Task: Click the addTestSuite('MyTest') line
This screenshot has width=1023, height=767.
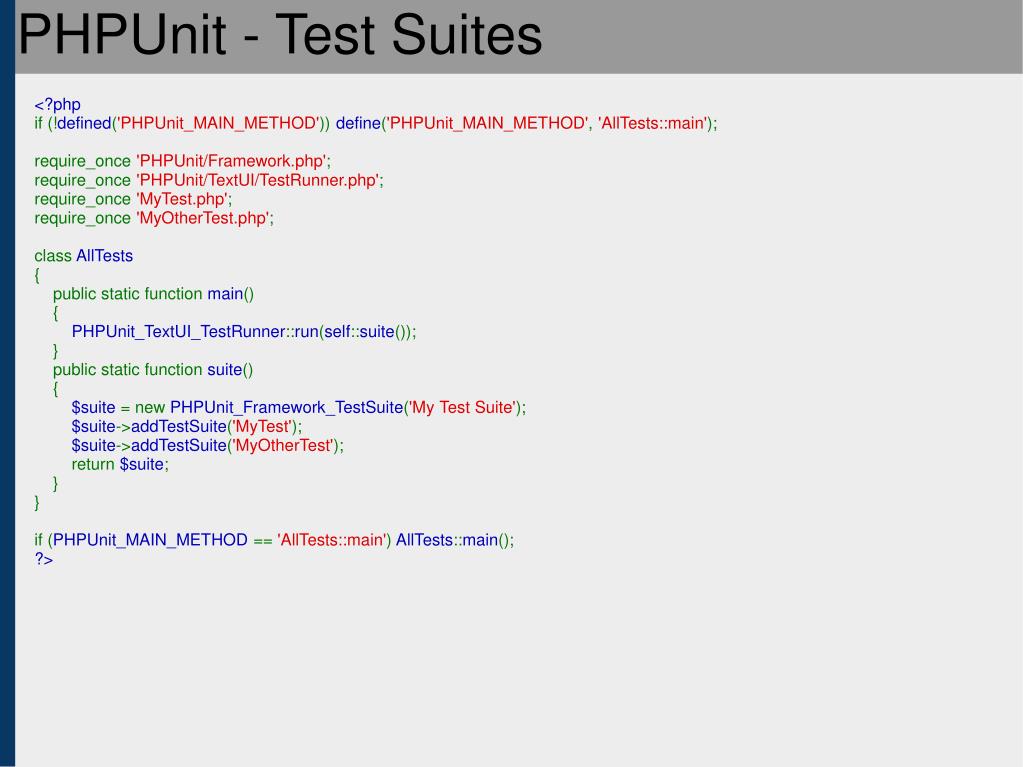Action: click(x=187, y=427)
